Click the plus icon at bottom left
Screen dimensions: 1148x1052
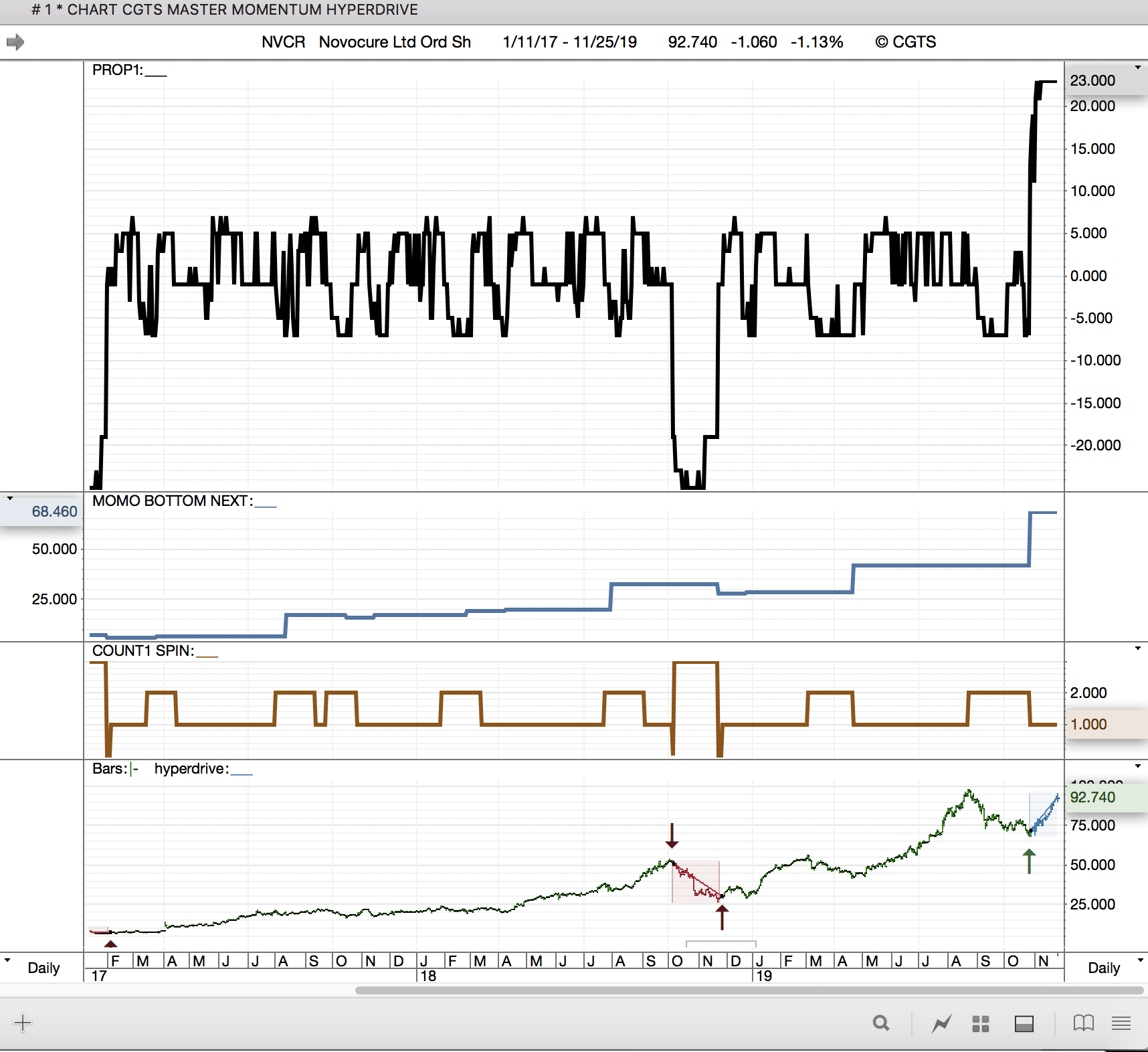pyautogui.click(x=22, y=1023)
